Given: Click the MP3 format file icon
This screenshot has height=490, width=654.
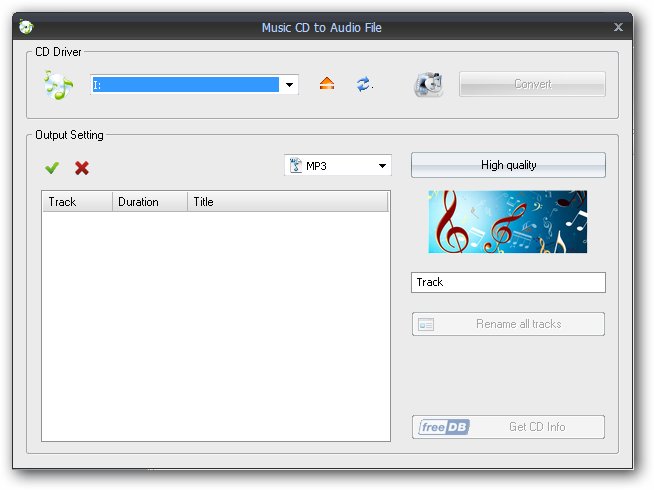Looking at the screenshot, I should tap(295, 165).
